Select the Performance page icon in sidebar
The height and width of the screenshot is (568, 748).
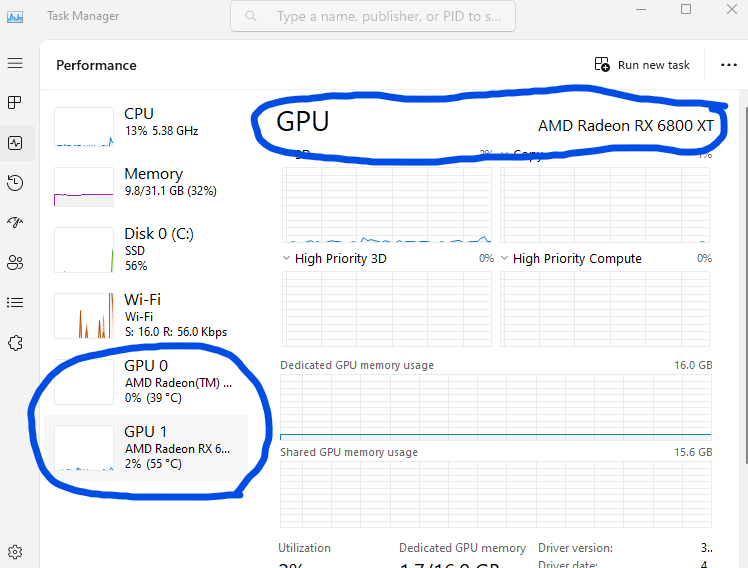[15, 143]
